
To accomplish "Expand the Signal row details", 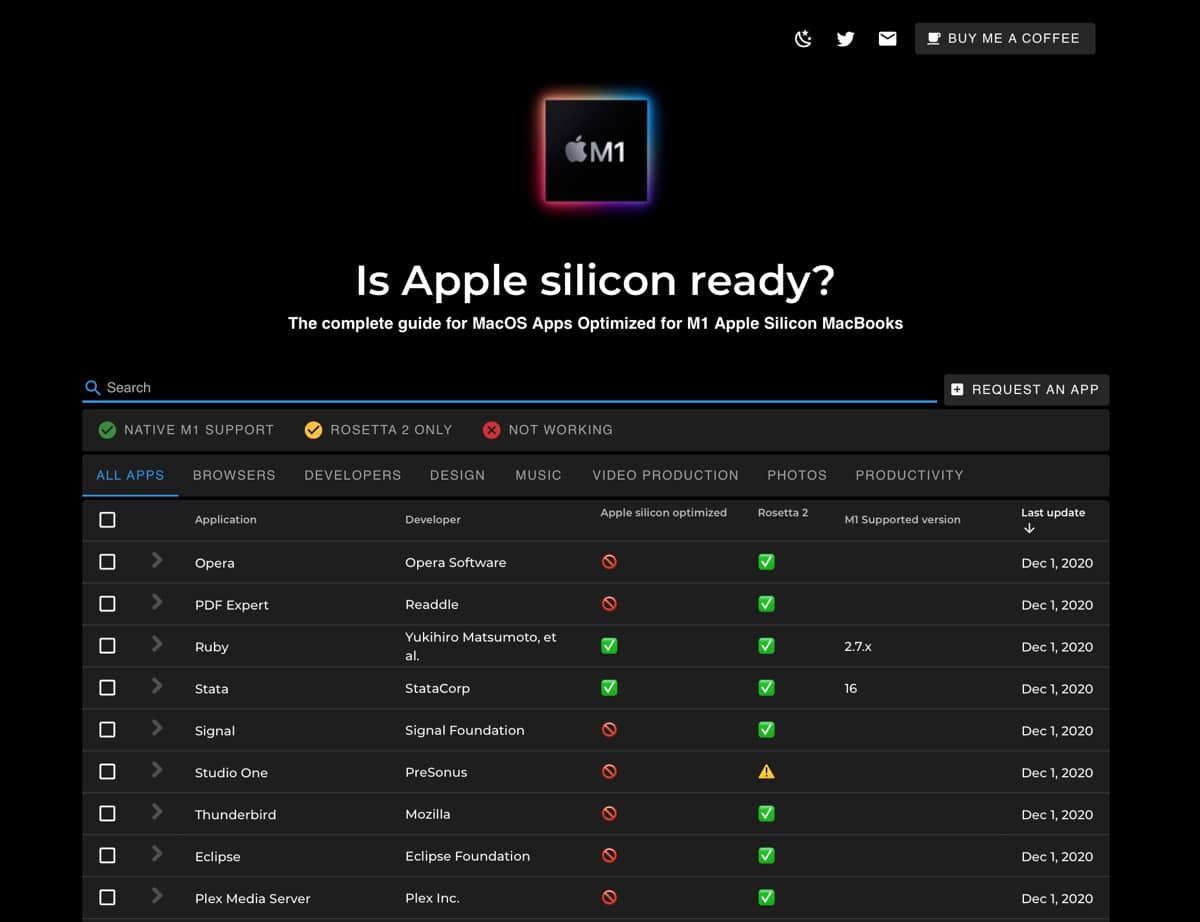I will tap(157, 728).
